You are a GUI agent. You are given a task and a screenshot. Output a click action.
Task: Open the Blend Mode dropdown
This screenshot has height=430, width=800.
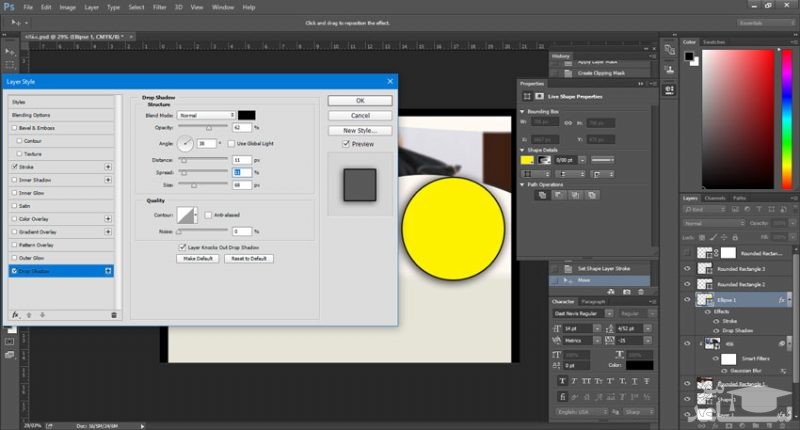pos(206,115)
